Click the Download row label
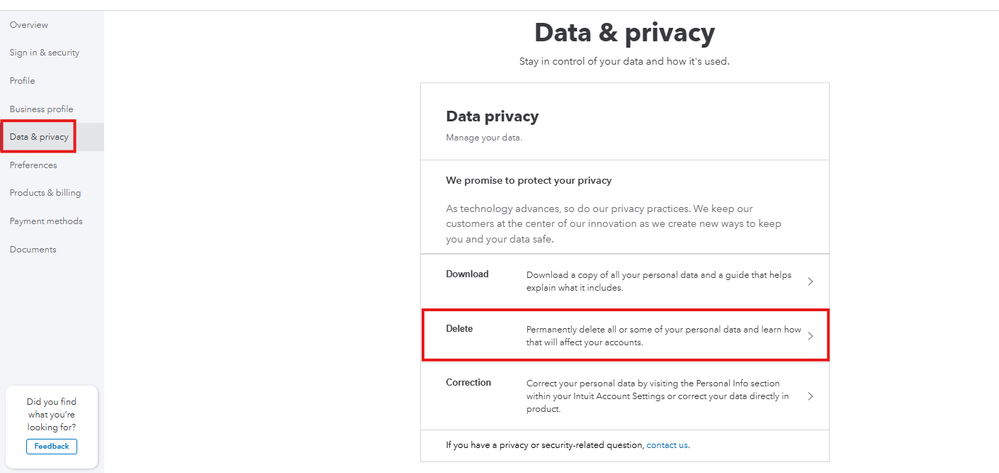This screenshot has width=999, height=473. [467, 274]
